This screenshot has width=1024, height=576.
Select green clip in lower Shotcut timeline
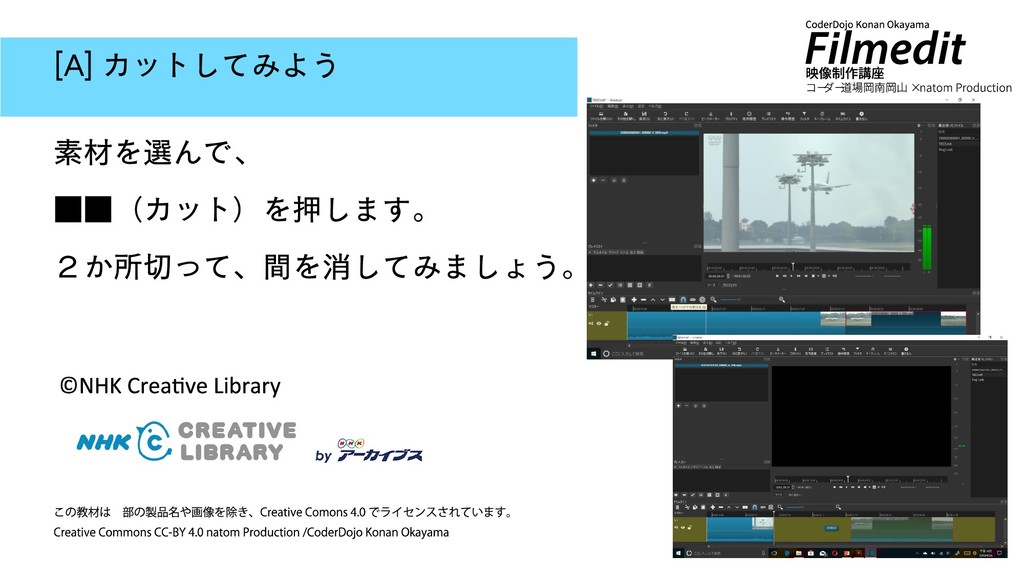click(902, 530)
